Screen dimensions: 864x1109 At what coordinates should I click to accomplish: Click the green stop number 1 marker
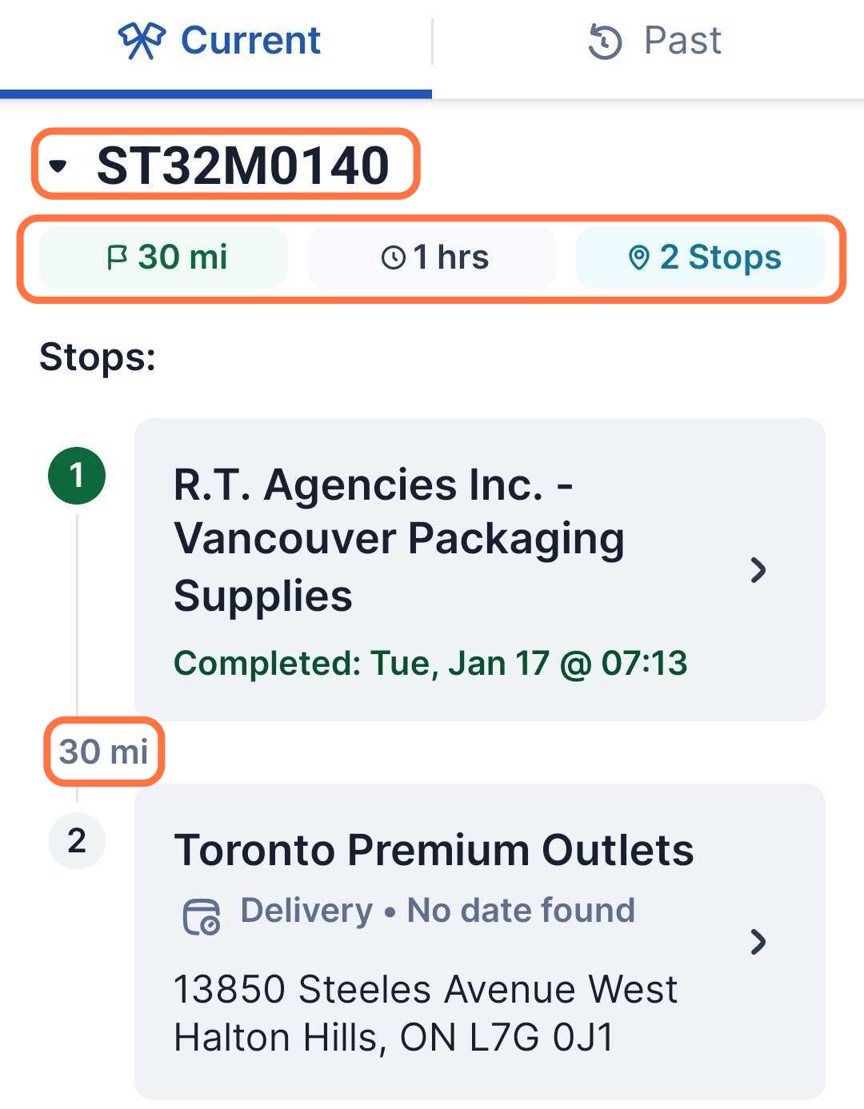click(76, 476)
